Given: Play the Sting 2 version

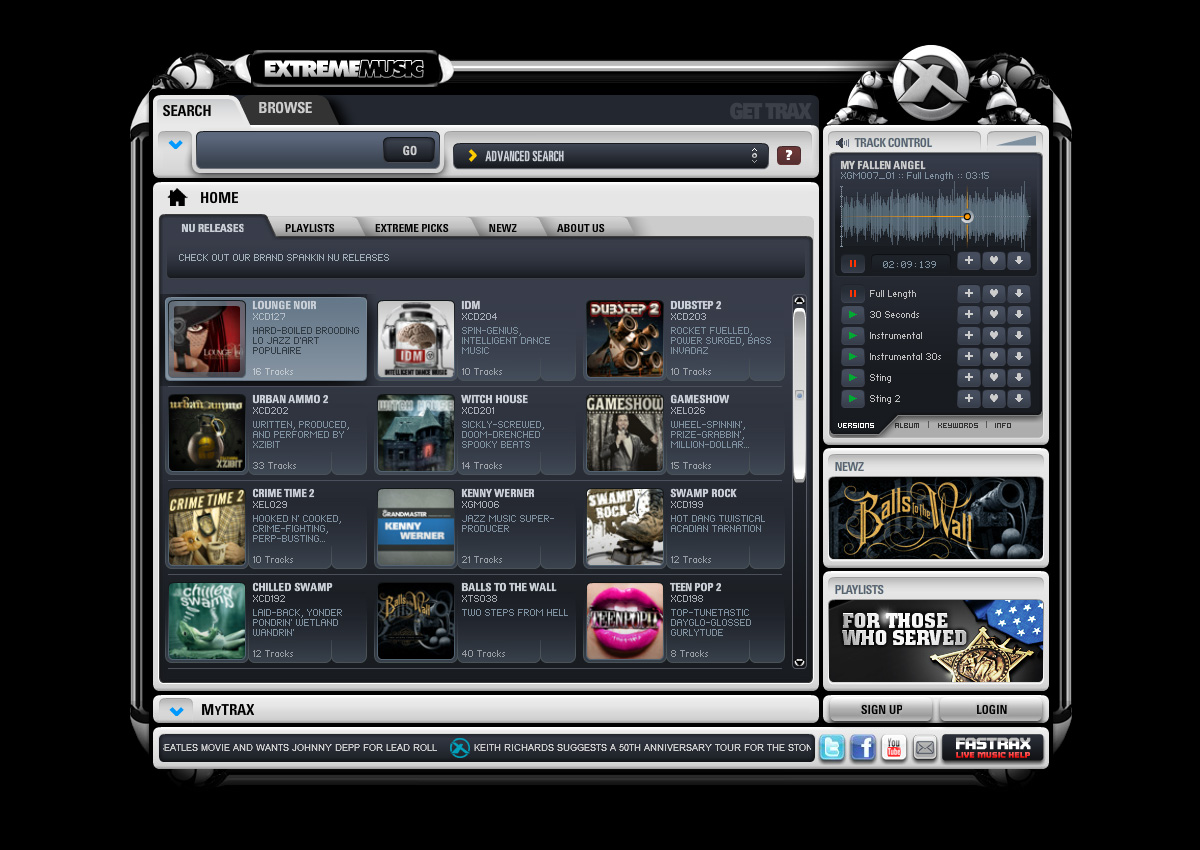Looking at the screenshot, I should [853, 399].
